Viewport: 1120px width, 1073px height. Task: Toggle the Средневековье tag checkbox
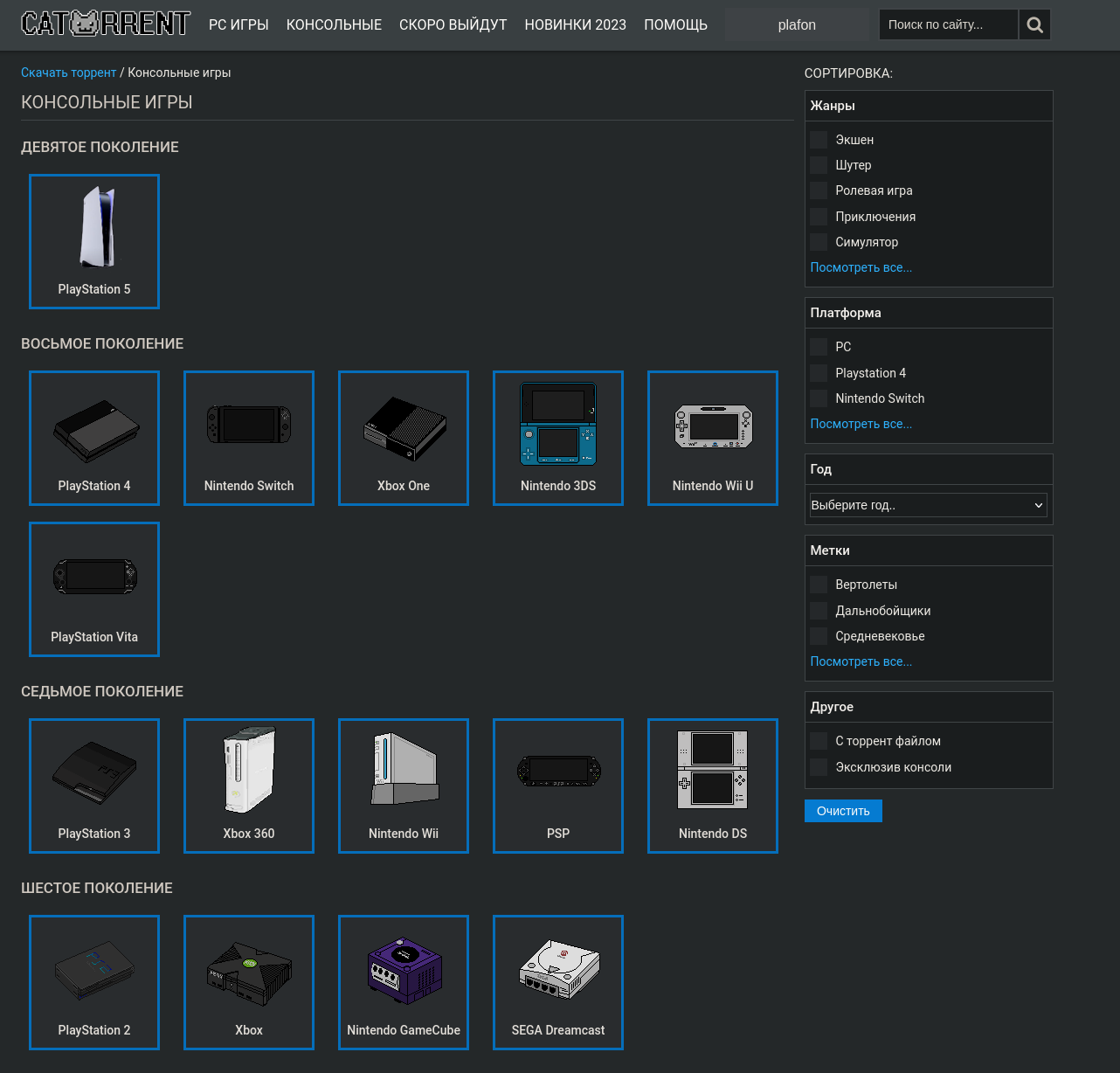pos(819,636)
